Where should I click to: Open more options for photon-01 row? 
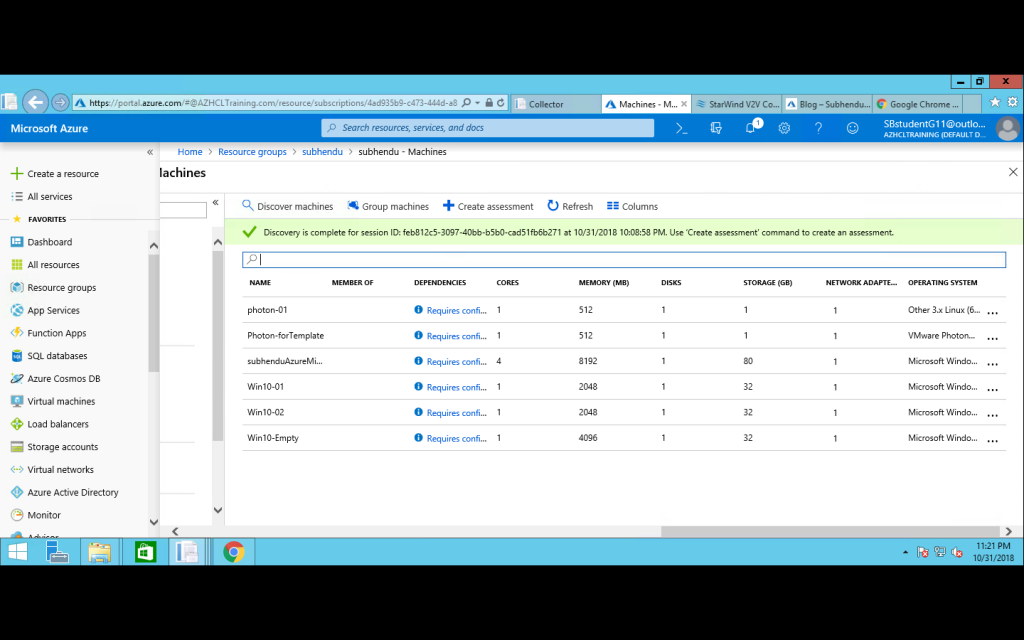pos(993,313)
